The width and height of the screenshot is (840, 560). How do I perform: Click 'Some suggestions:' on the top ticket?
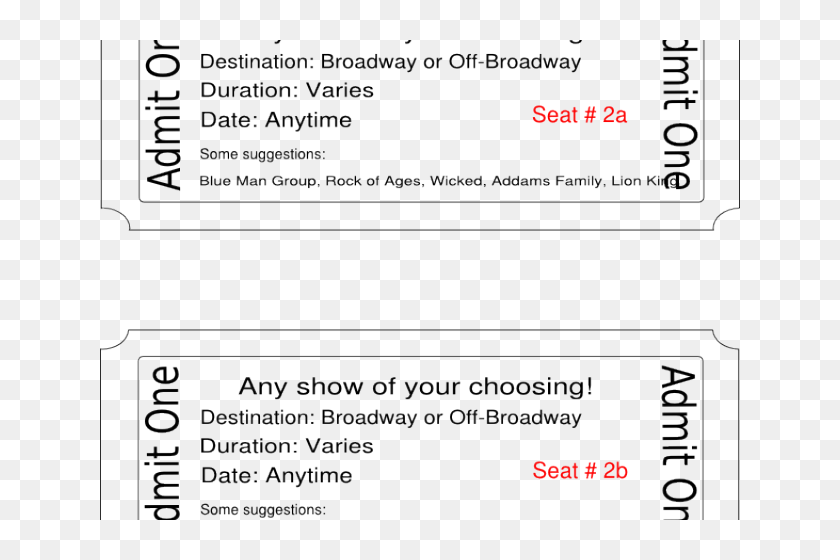coord(262,154)
